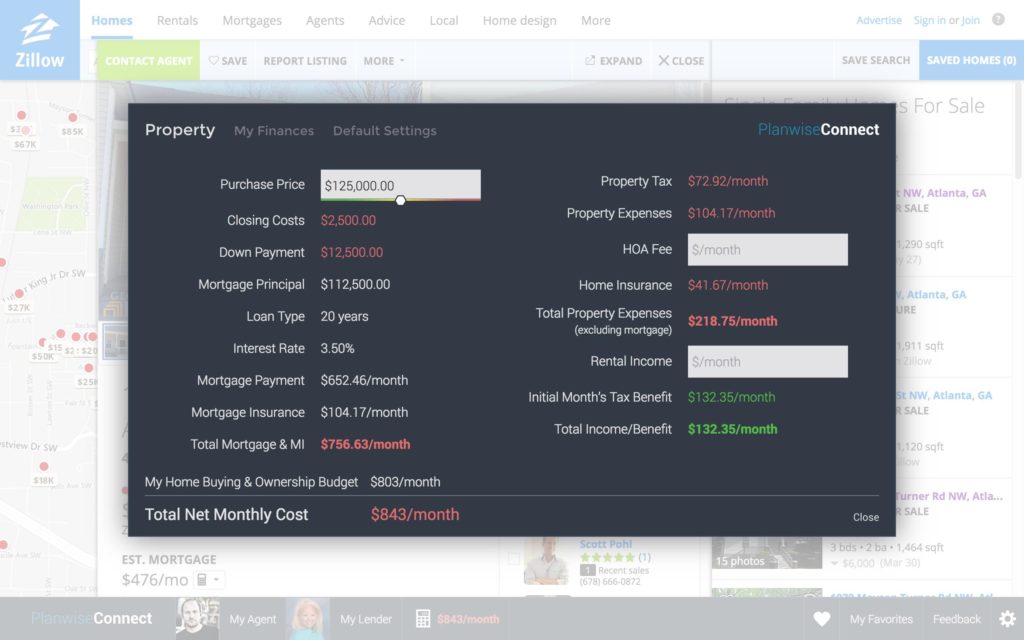Viewport: 1024px width, 640px height.
Task: Open the settings gear in bottom bar
Action: [1008, 618]
